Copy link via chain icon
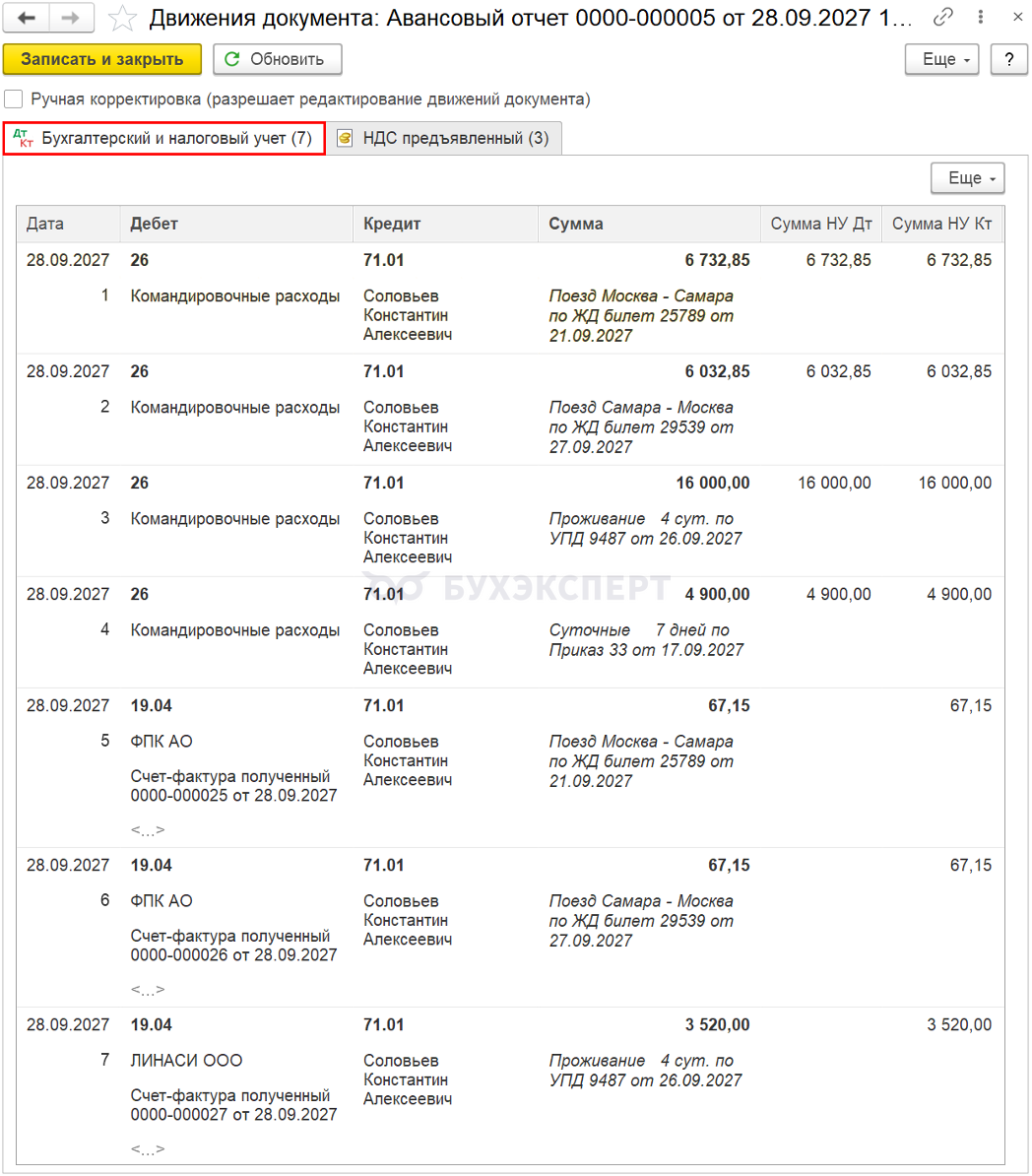1032x1176 pixels. [x=942, y=17]
